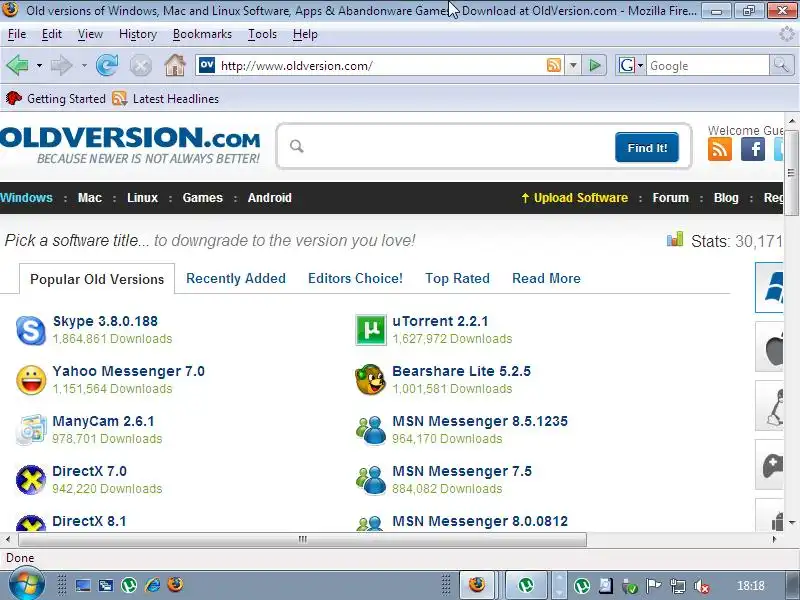This screenshot has height=600, width=800.
Task: Click the Bearshare bear icon
Action: click(370, 380)
